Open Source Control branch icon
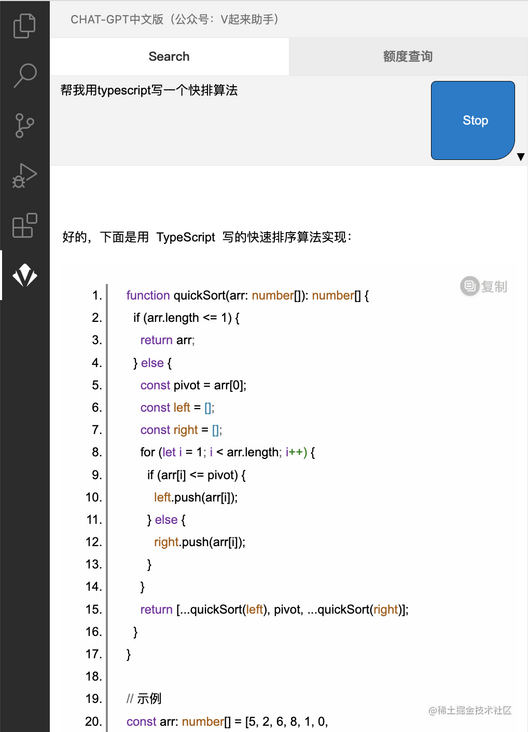The height and width of the screenshot is (732, 528). pyautogui.click(x=24, y=125)
